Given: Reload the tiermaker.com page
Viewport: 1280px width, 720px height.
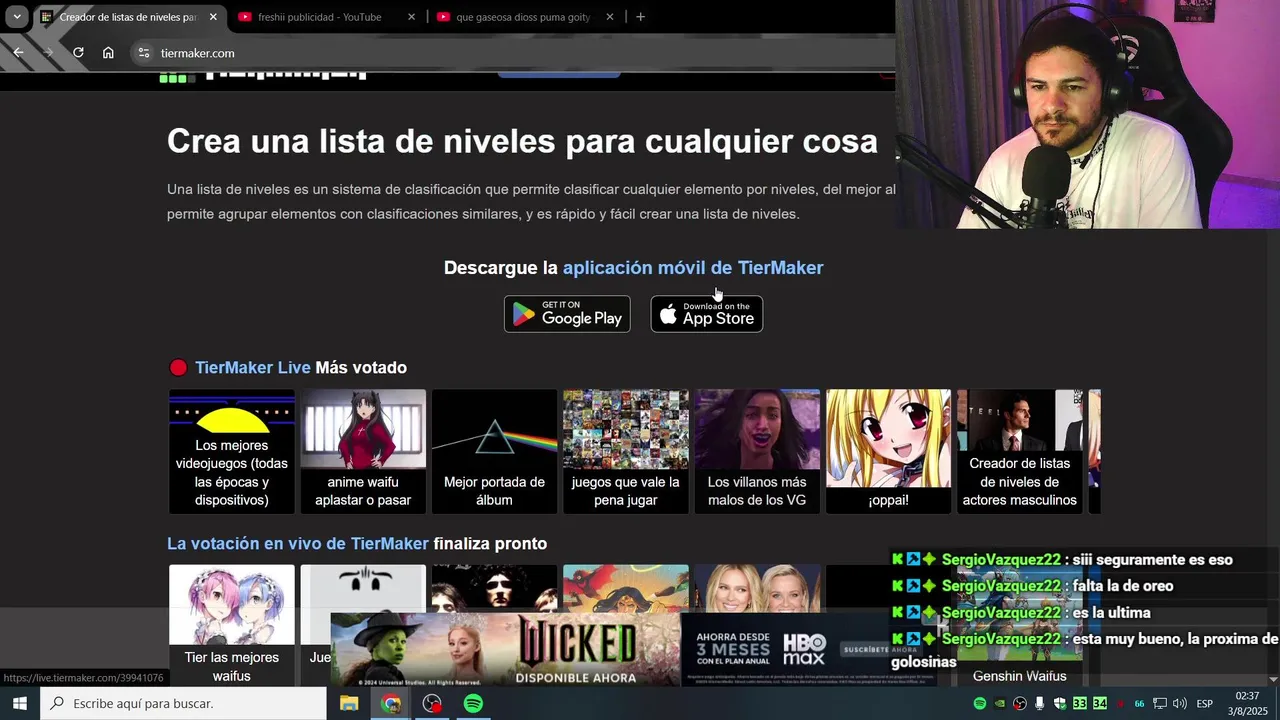Looking at the screenshot, I should click(78, 53).
